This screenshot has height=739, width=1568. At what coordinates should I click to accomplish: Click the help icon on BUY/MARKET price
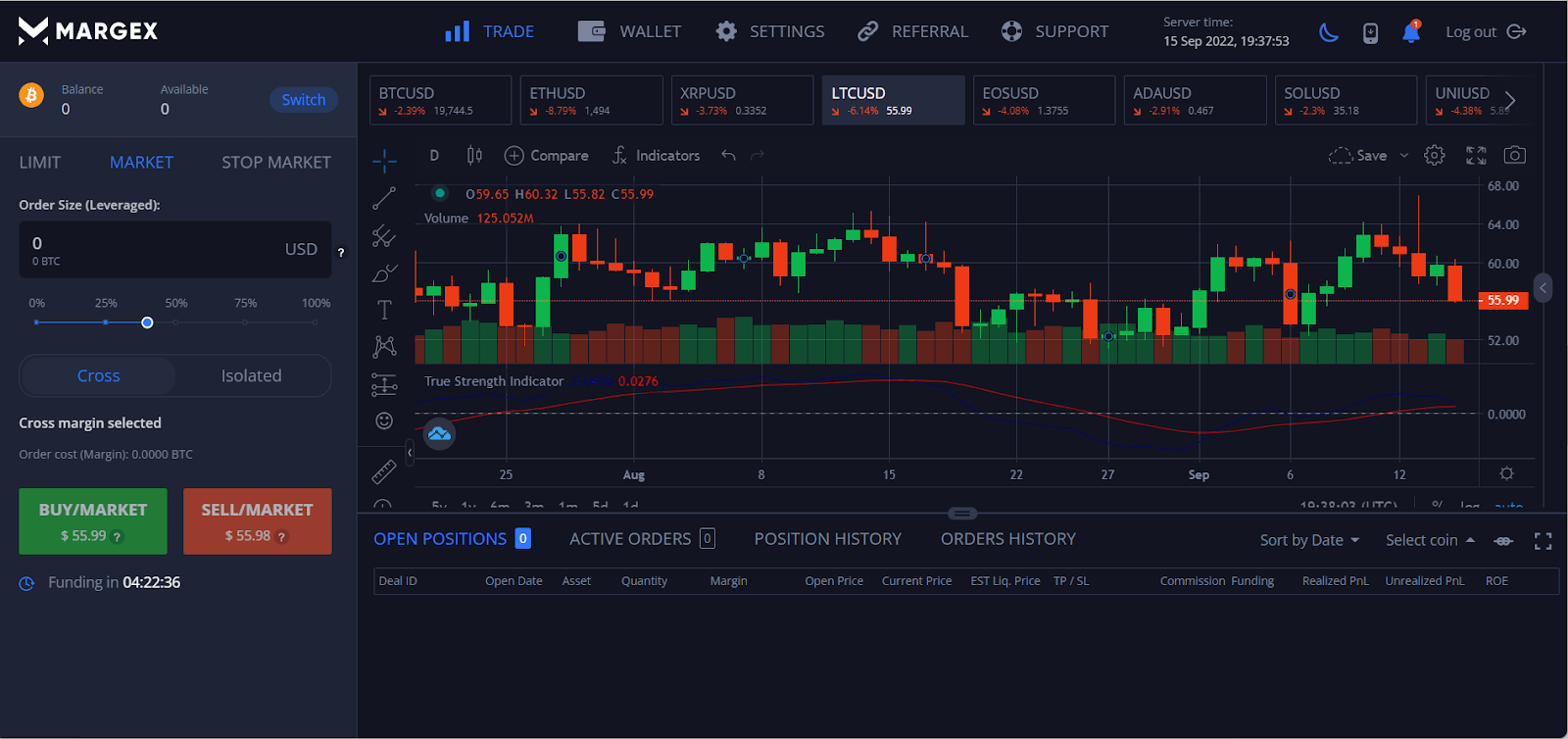pos(118,537)
